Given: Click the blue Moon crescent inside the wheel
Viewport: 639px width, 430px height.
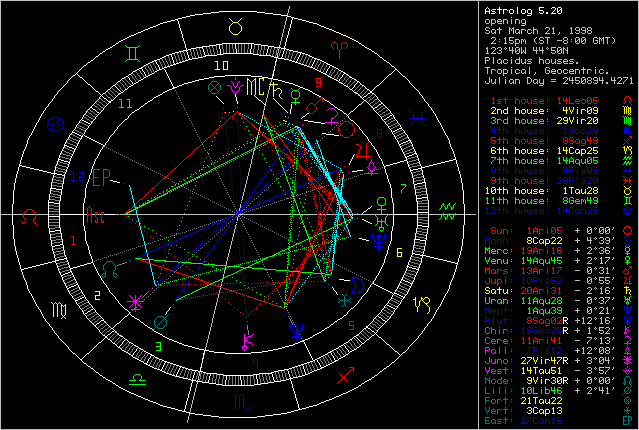Looking at the screenshot, I should pos(357,285).
